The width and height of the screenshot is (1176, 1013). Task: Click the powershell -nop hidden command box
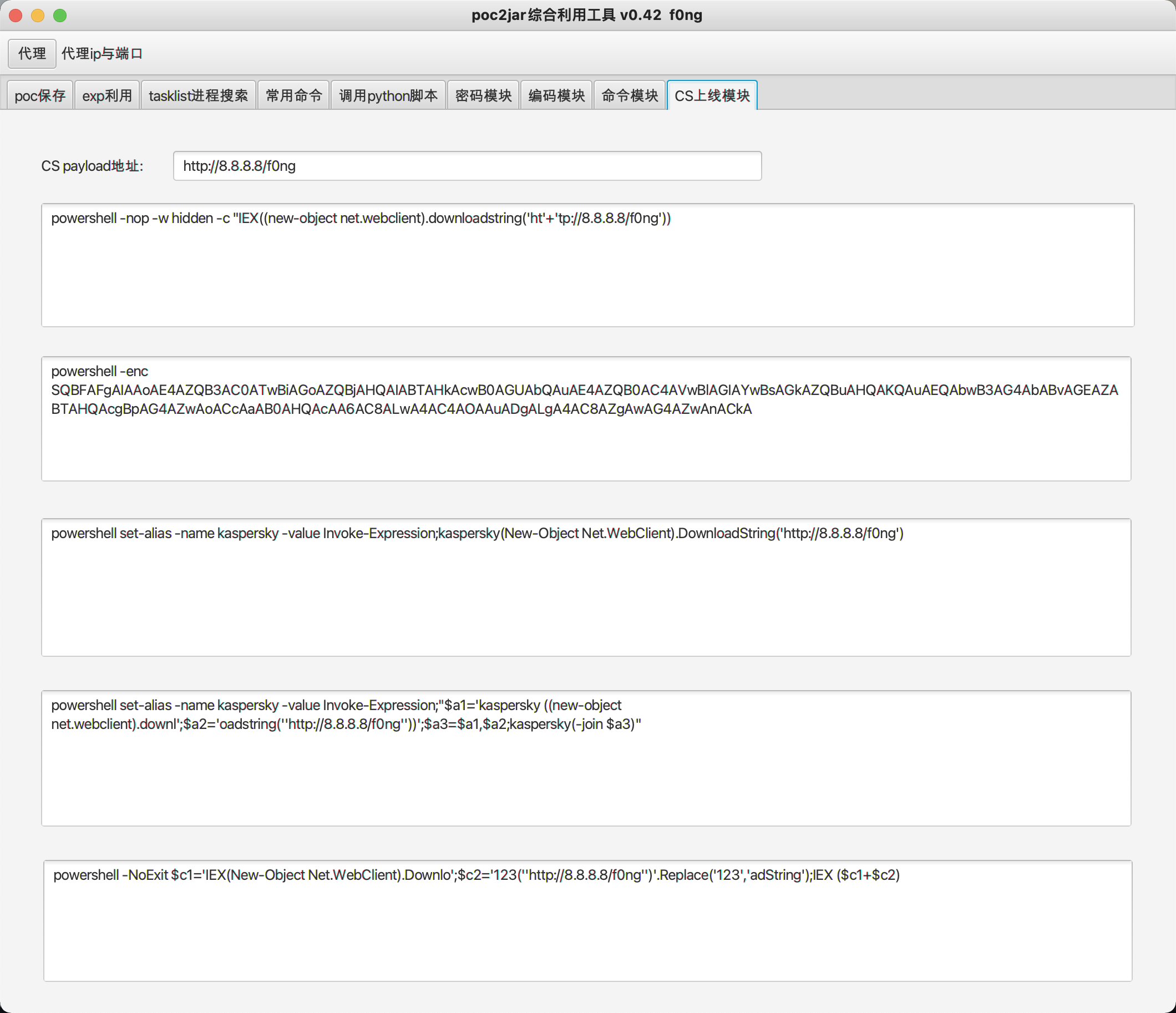point(587,265)
